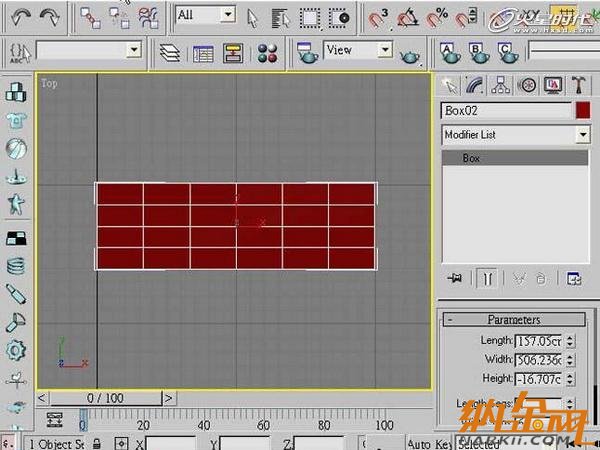Click the time slider 0 / 100 handle
This screenshot has height=450, width=600.
[x=106, y=398]
